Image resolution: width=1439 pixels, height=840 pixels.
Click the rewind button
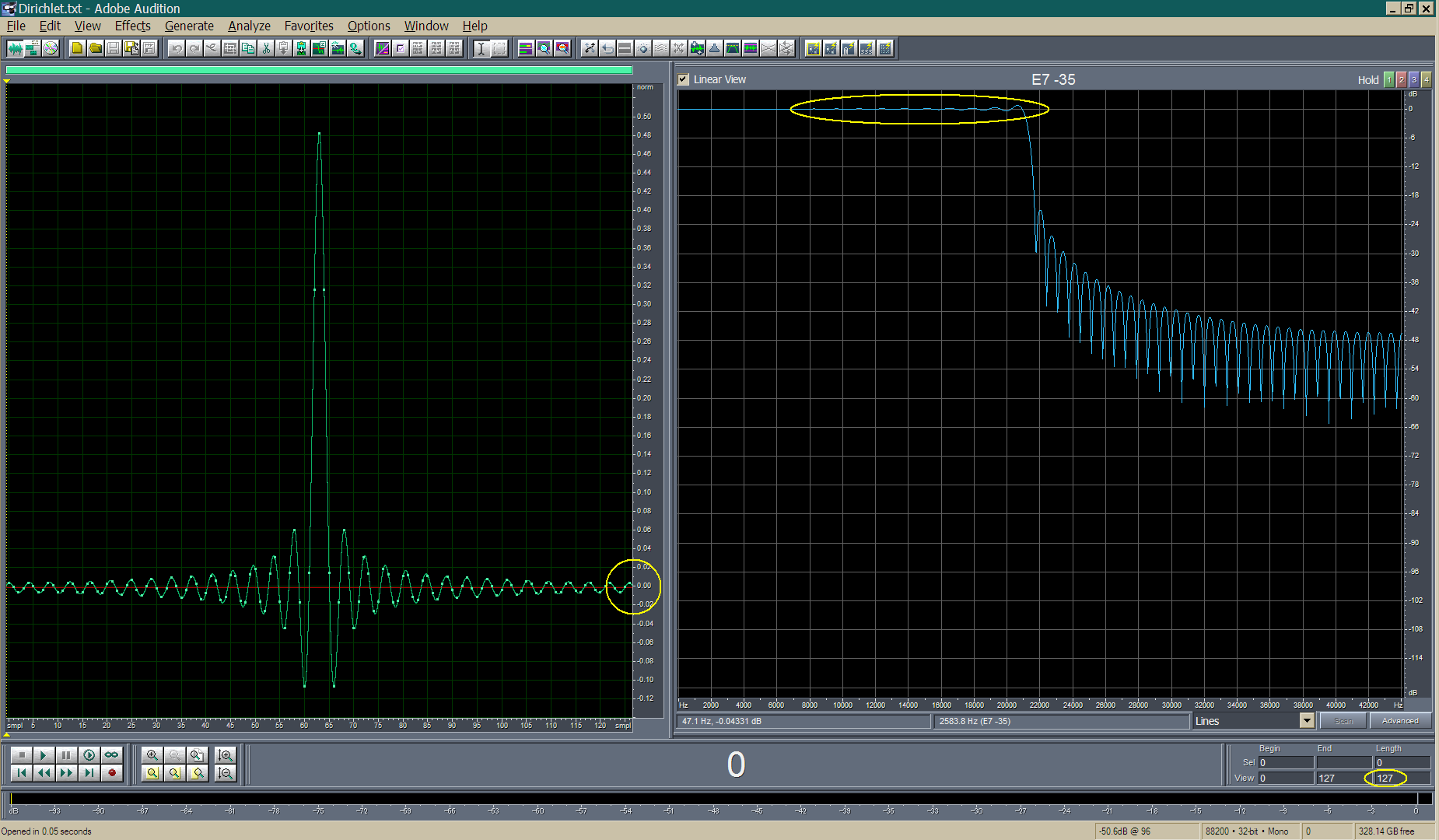[x=44, y=773]
